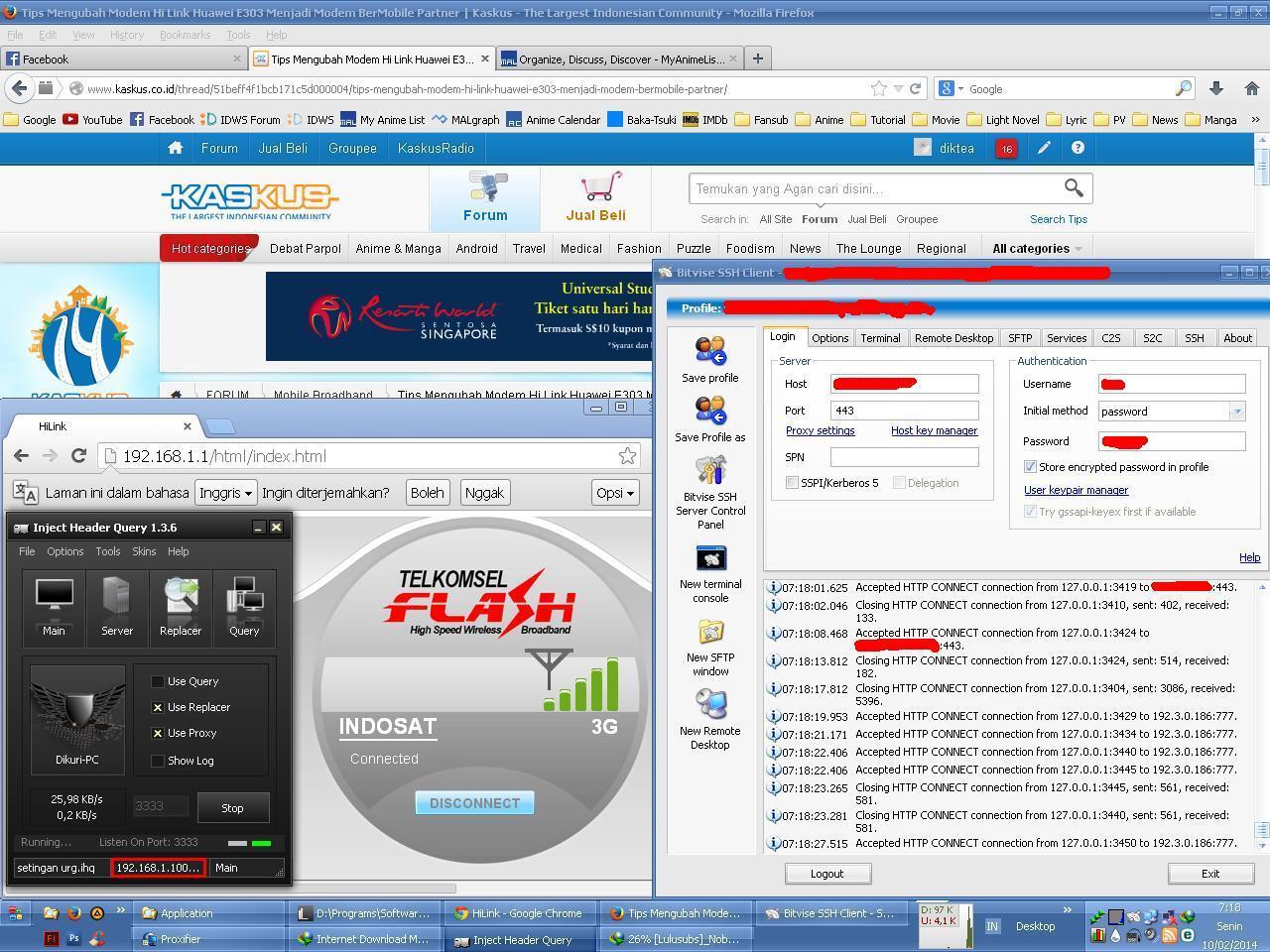
Task: Expand Initial method password dropdown
Action: tap(1236, 411)
